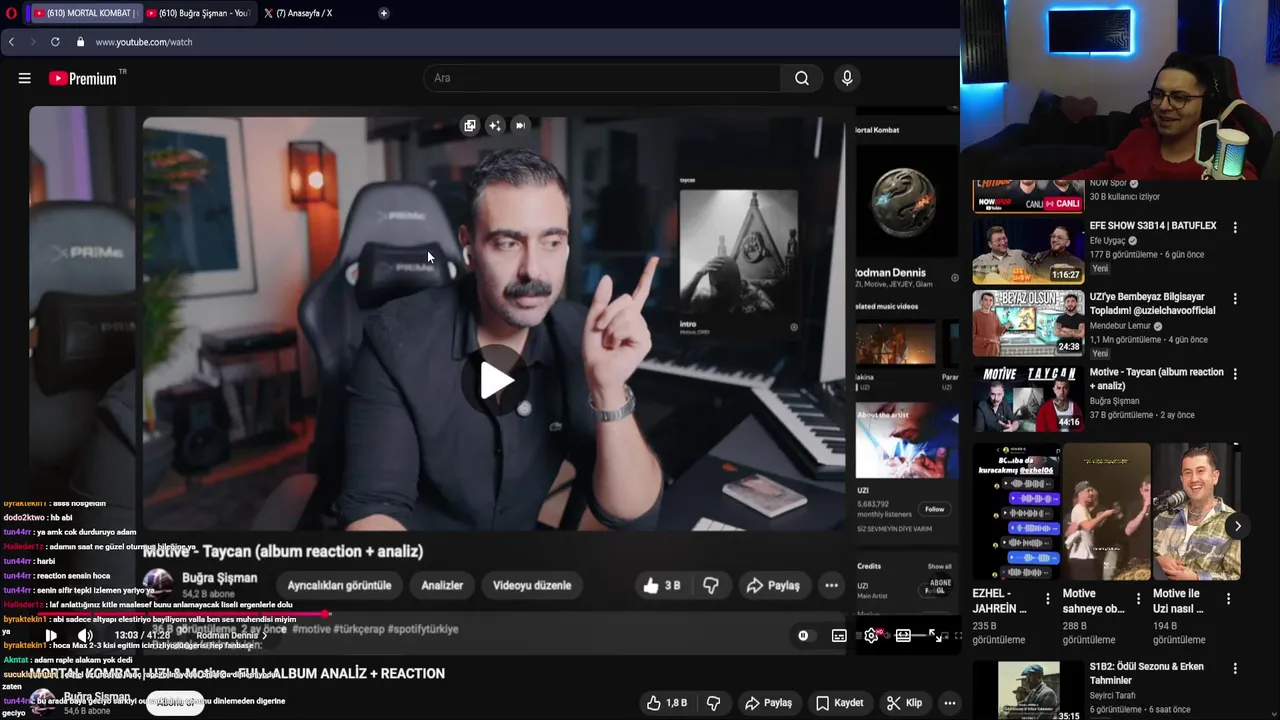Open options for S1B2 Ödül Sezonu video

pos(1235,669)
